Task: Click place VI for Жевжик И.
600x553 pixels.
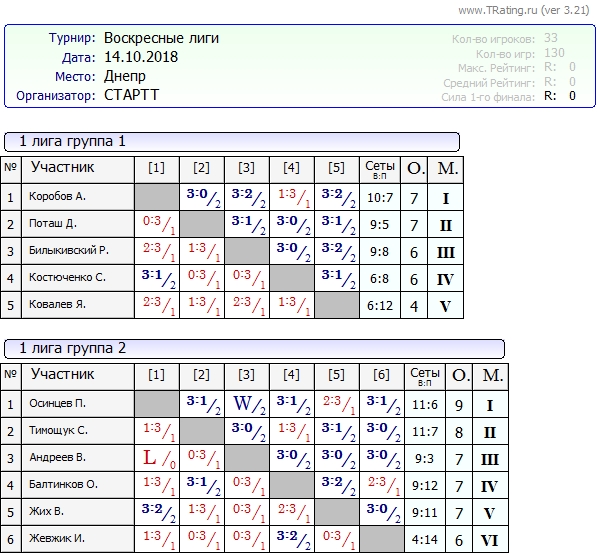Action: (492, 539)
